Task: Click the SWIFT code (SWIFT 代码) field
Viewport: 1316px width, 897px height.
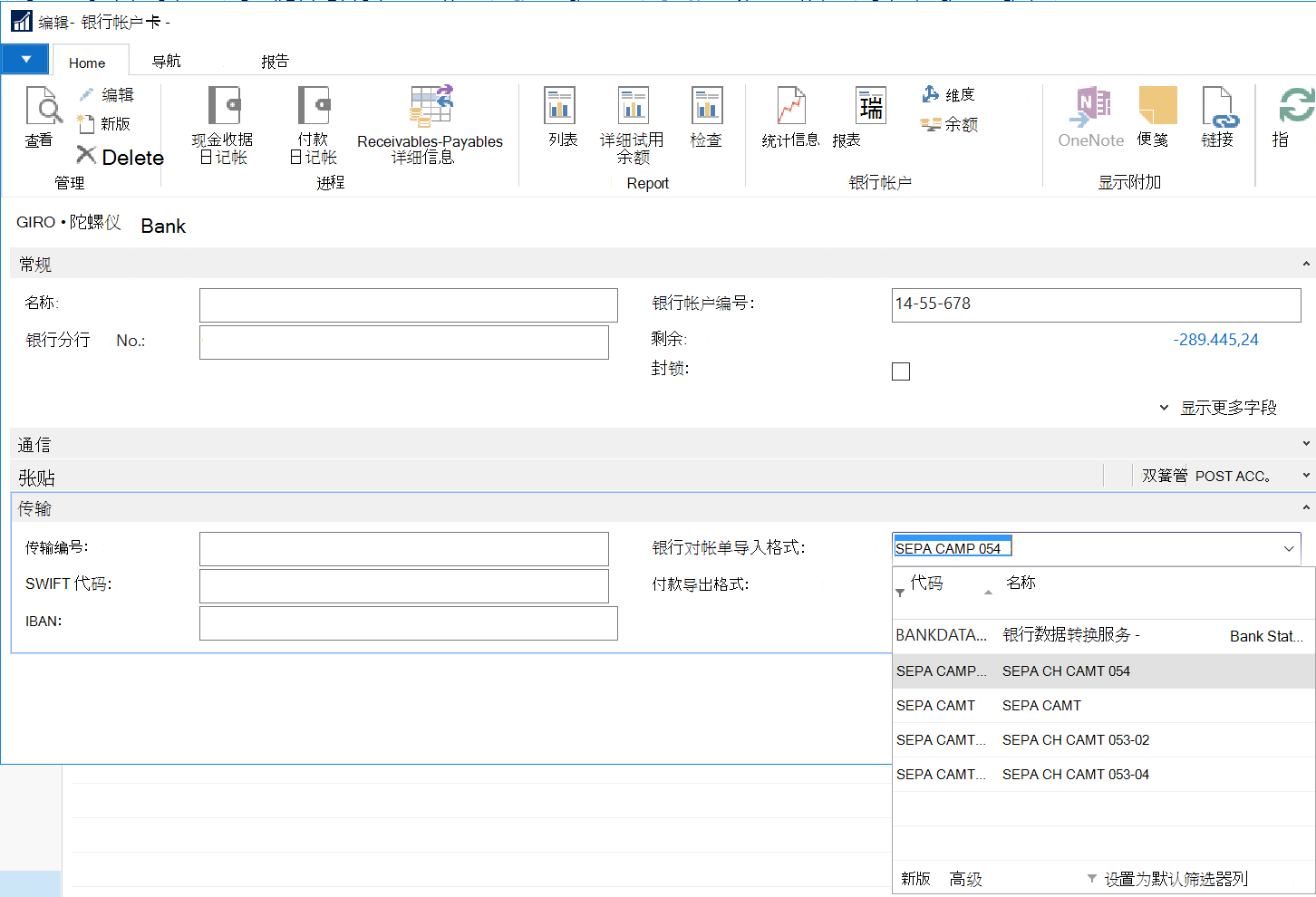Action: click(404, 586)
